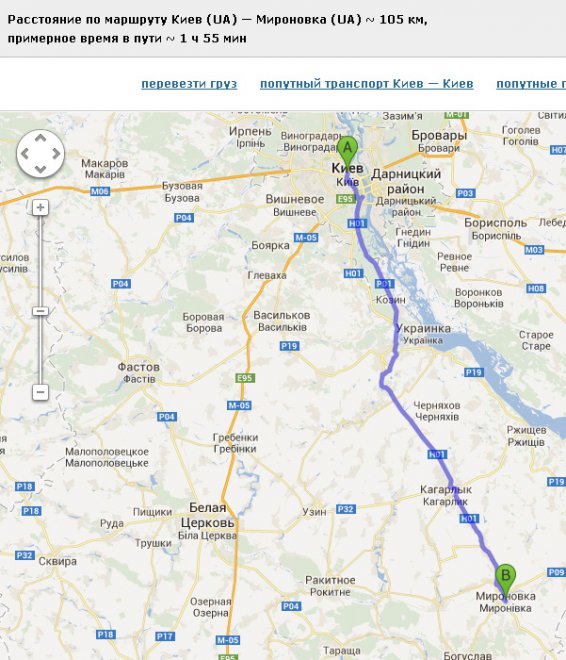
Task: Click the green marker A at Киев
Action: point(347,150)
